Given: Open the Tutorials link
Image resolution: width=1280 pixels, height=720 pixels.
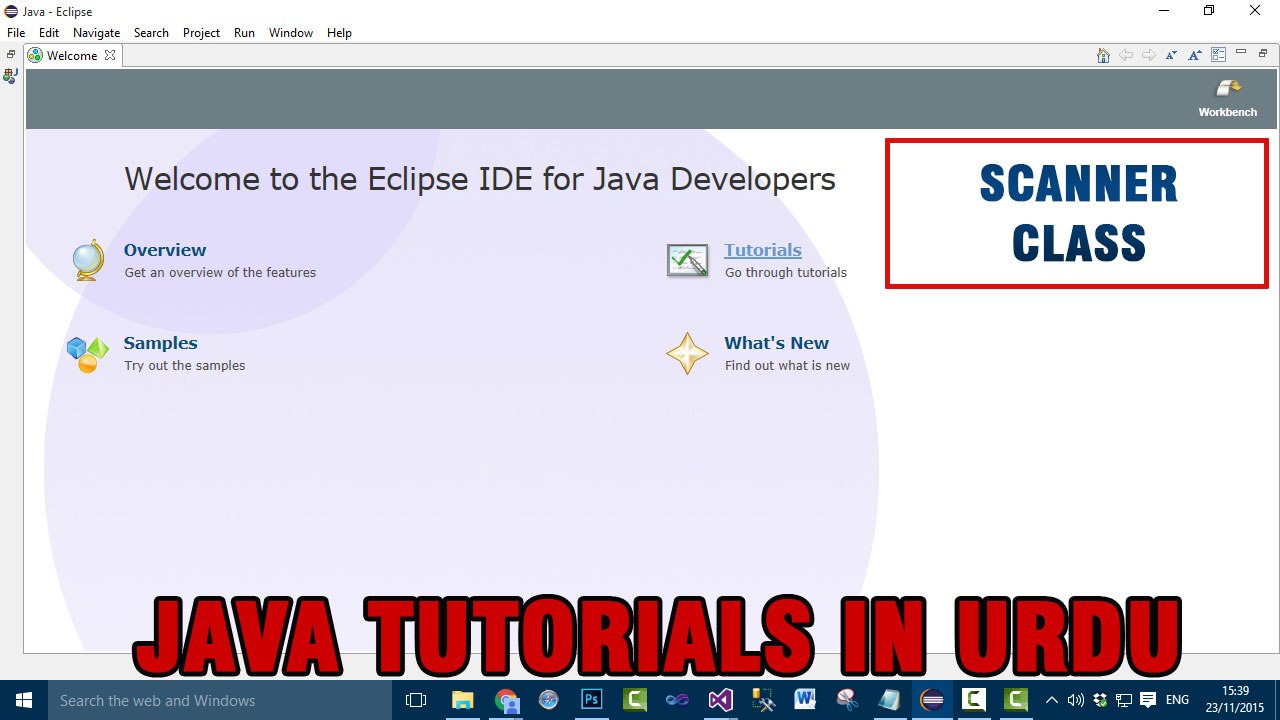Looking at the screenshot, I should [x=763, y=250].
